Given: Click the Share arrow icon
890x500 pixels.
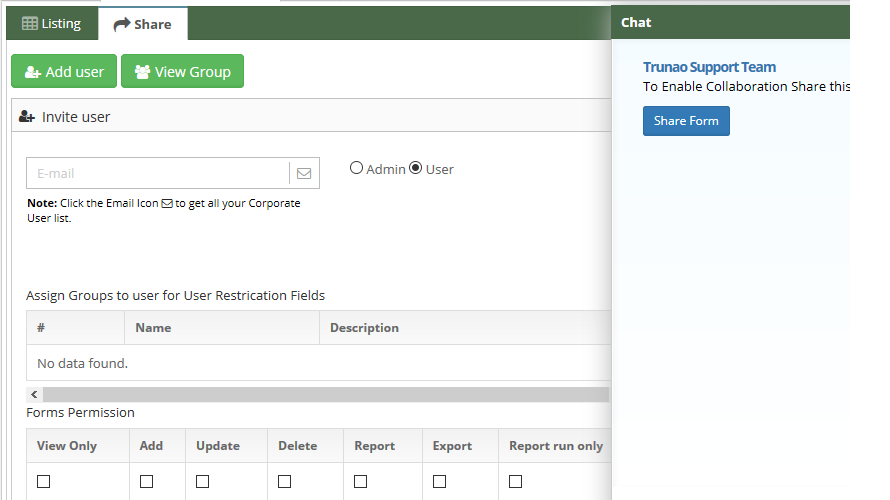Looking at the screenshot, I should point(121,24).
